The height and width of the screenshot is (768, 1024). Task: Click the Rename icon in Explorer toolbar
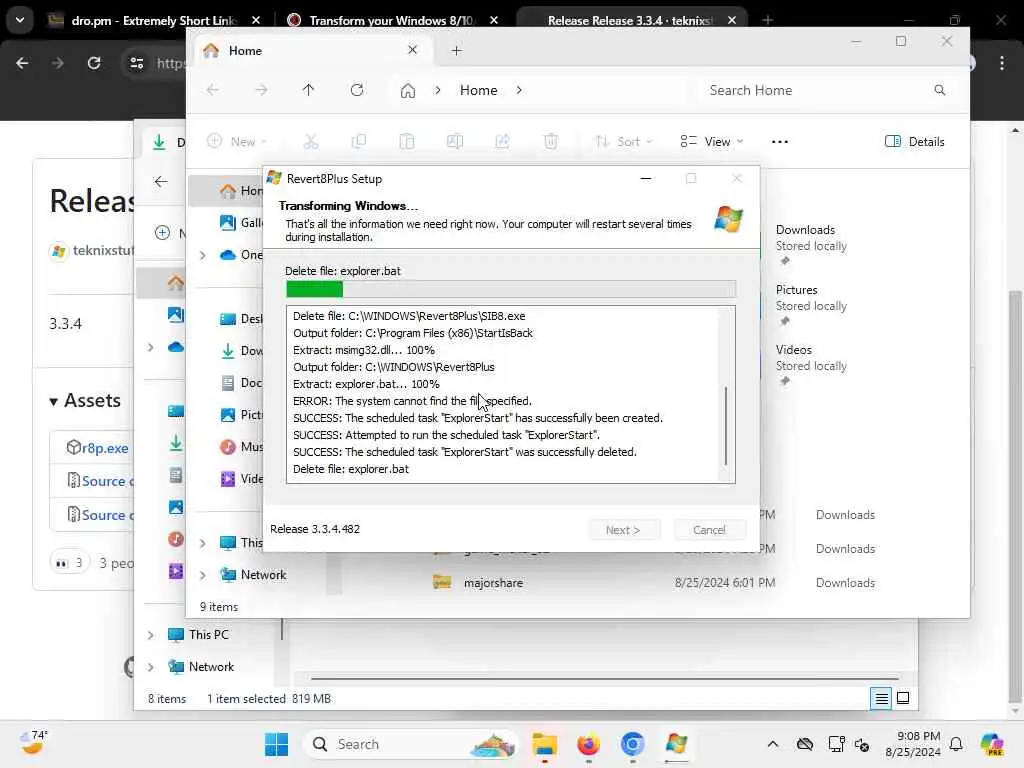click(455, 141)
